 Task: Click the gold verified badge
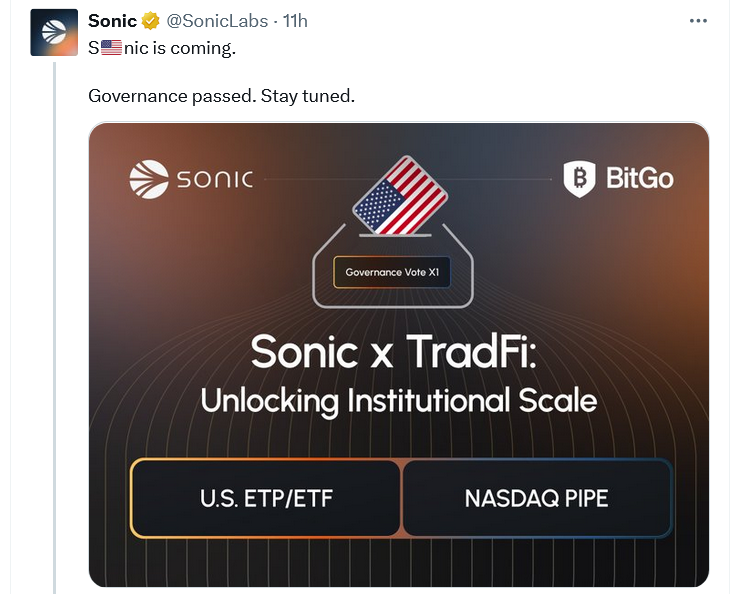coord(150,21)
